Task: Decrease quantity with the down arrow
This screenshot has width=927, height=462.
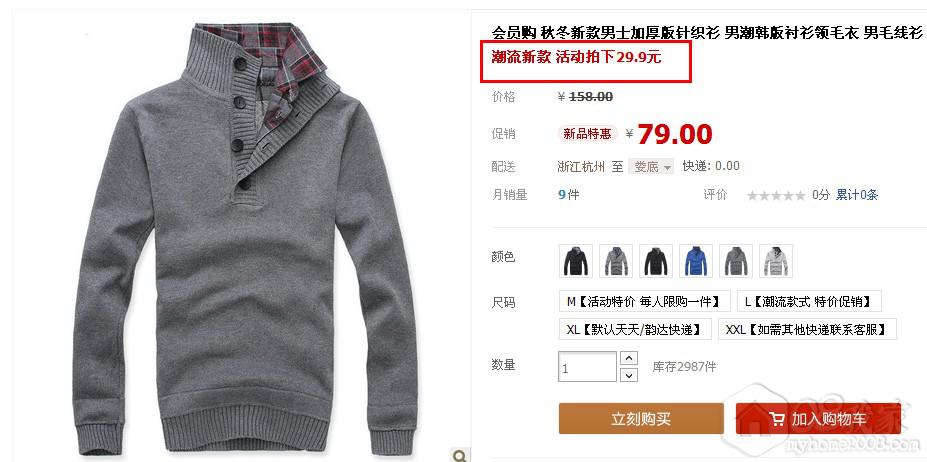Action: click(x=629, y=374)
